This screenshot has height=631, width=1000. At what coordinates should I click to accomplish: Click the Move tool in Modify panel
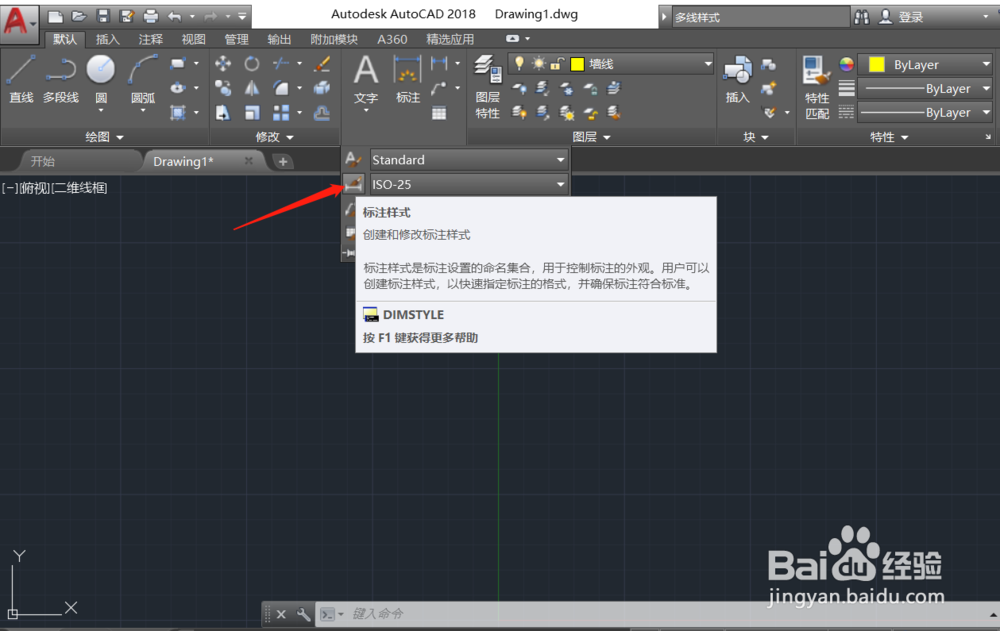[x=223, y=63]
